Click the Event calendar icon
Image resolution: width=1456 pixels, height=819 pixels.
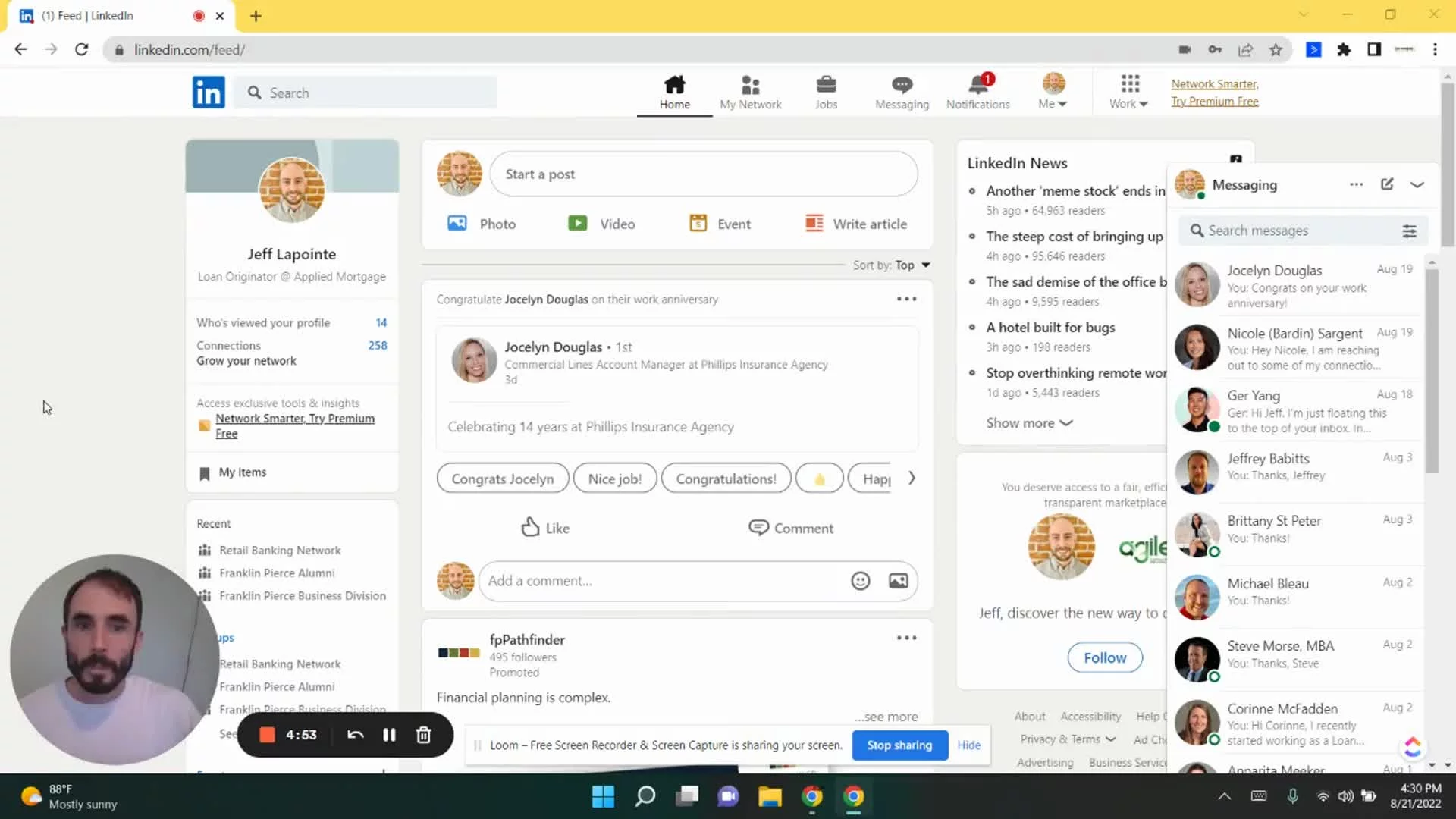(698, 224)
